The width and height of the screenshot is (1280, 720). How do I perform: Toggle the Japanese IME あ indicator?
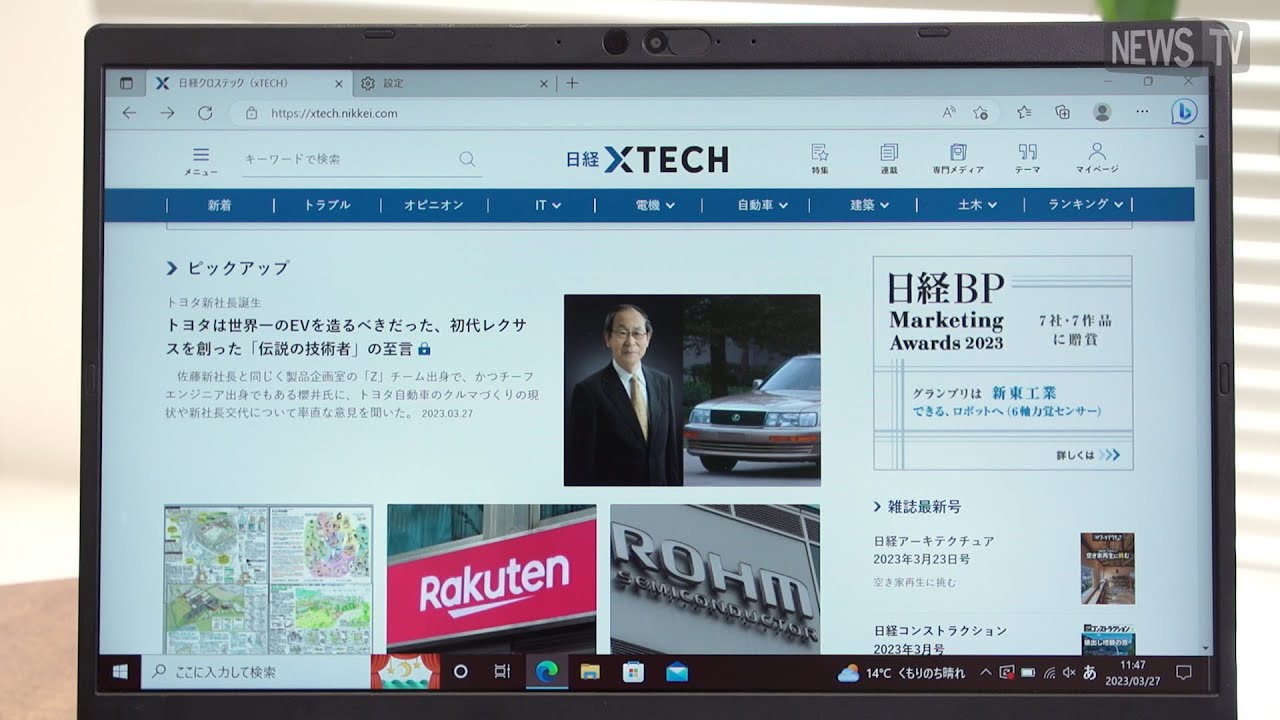[1089, 673]
